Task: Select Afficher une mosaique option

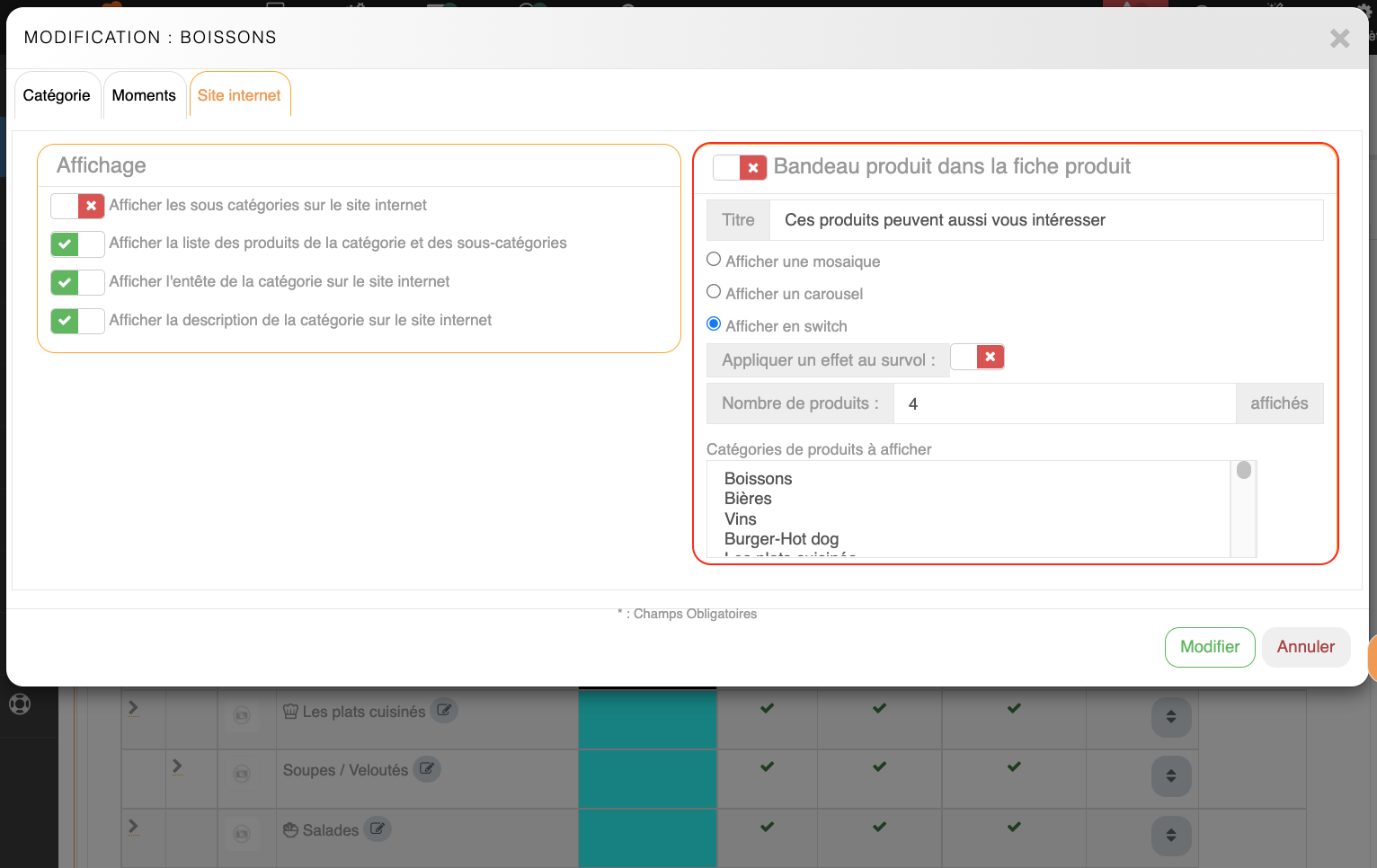Action: tap(714, 260)
